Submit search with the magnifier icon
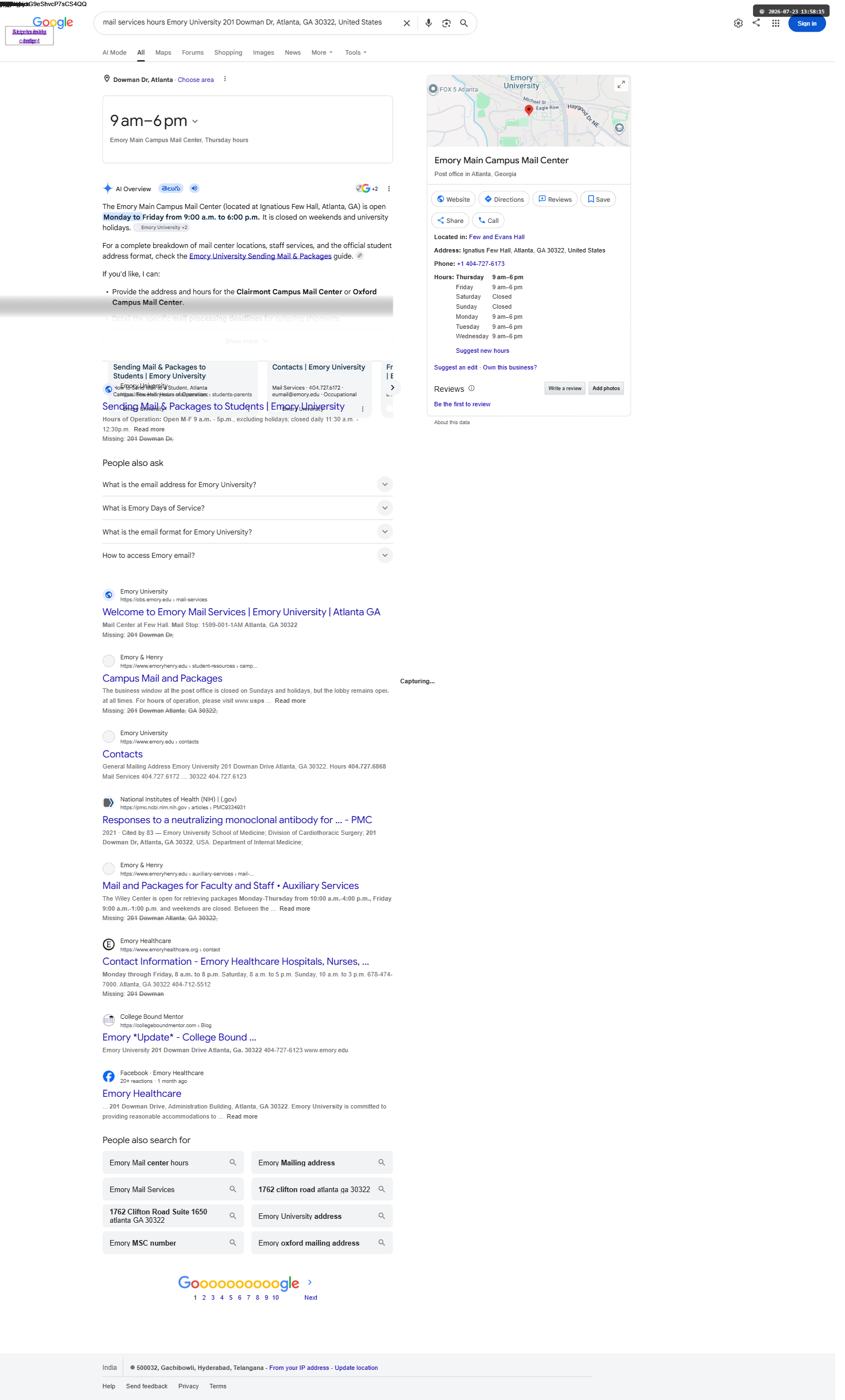 point(464,23)
